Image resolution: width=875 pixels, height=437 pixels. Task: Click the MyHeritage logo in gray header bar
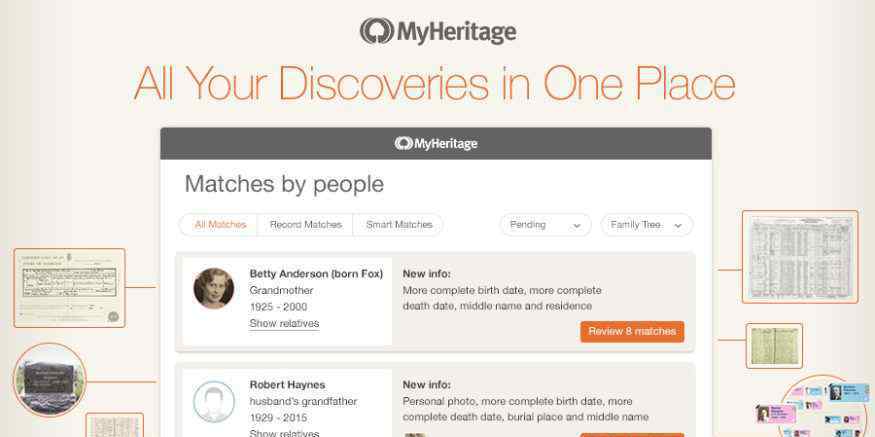(436, 143)
